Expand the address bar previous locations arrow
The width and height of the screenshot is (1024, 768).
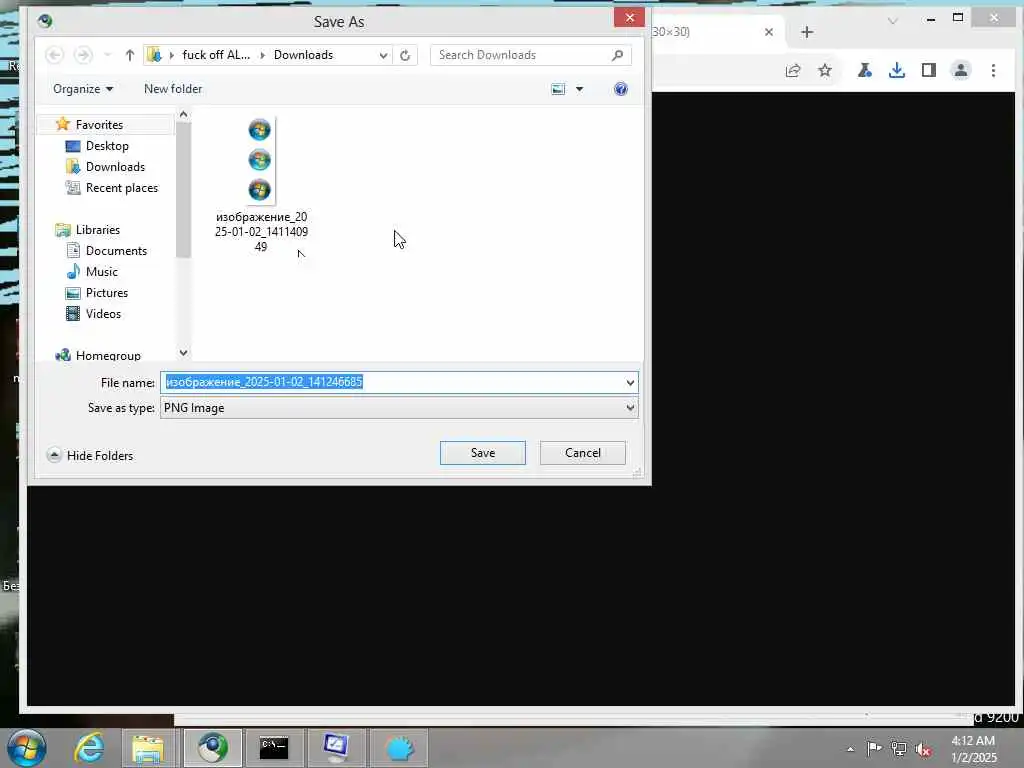pyautogui.click(x=383, y=56)
